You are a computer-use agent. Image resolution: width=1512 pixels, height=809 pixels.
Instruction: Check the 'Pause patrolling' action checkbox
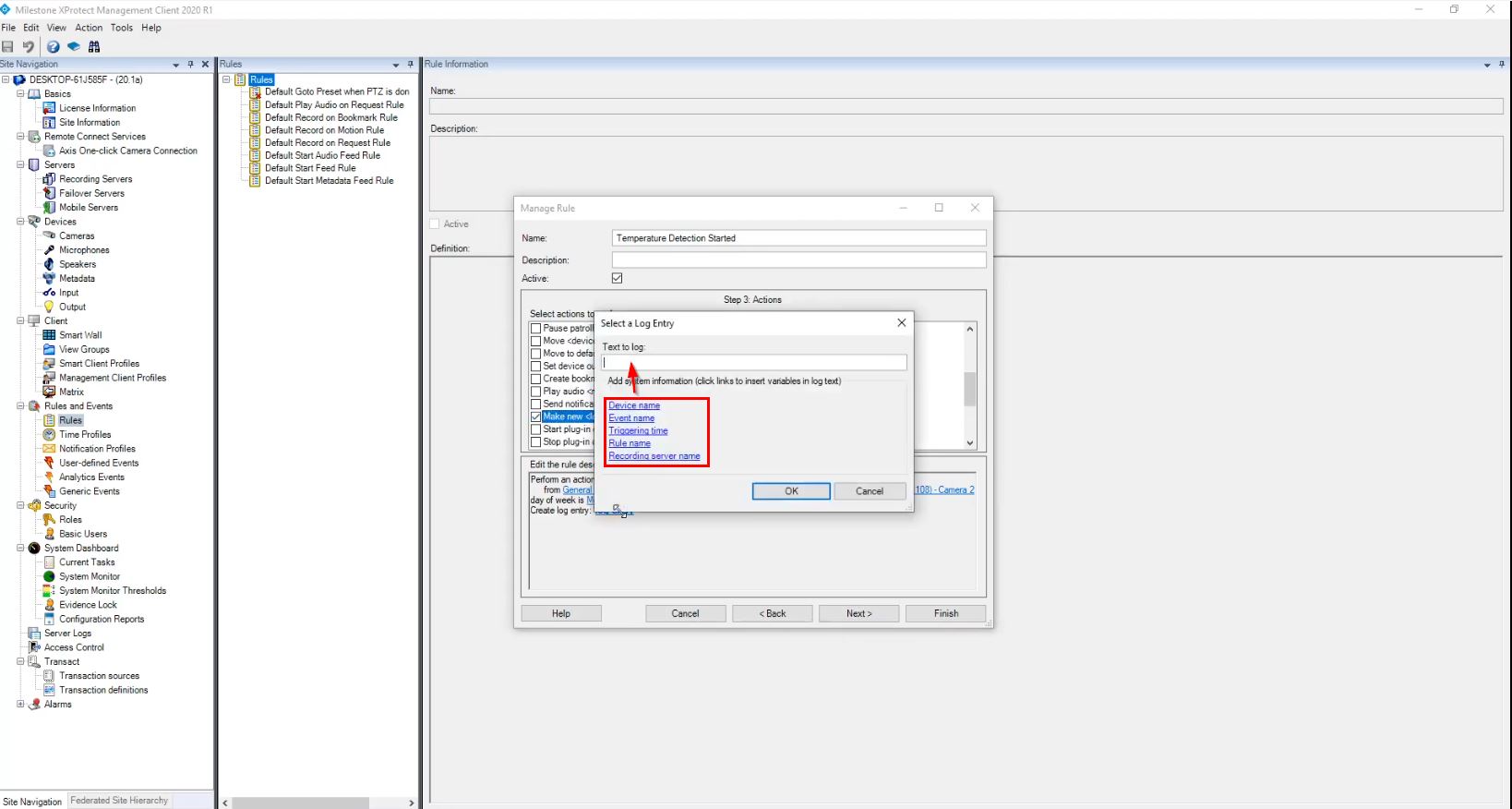[535, 329]
